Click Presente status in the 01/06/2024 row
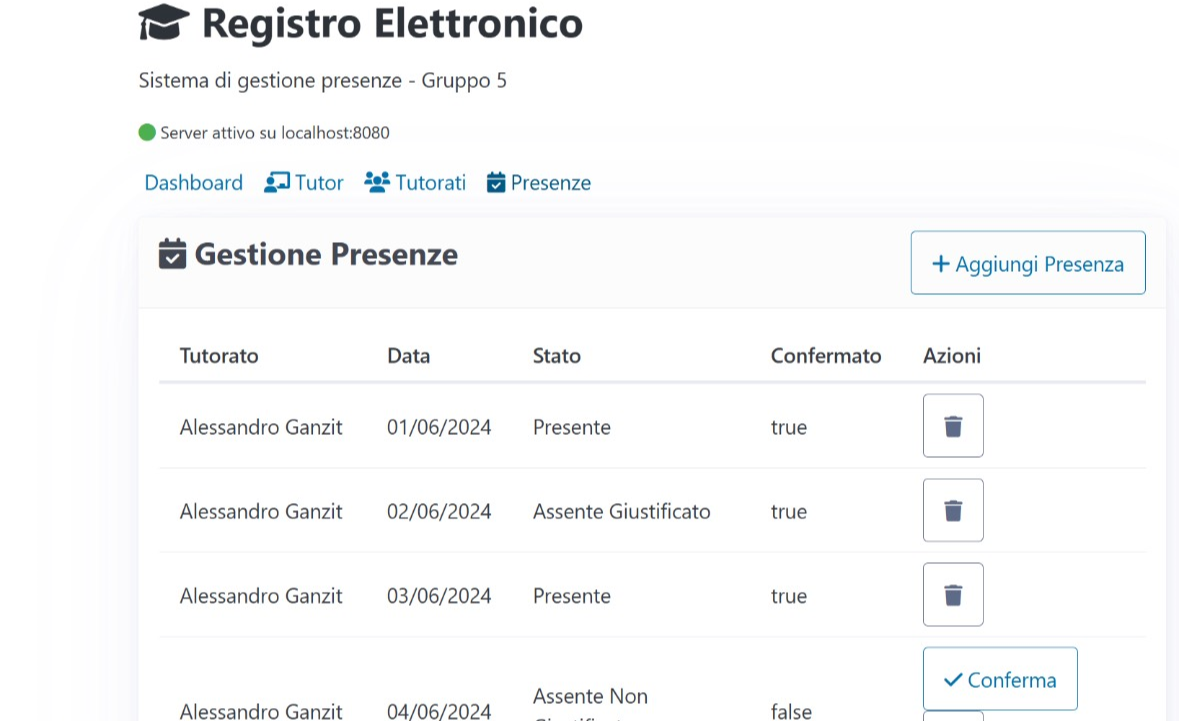The width and height of the screenshot is (1179, 721). click(571, 427)
